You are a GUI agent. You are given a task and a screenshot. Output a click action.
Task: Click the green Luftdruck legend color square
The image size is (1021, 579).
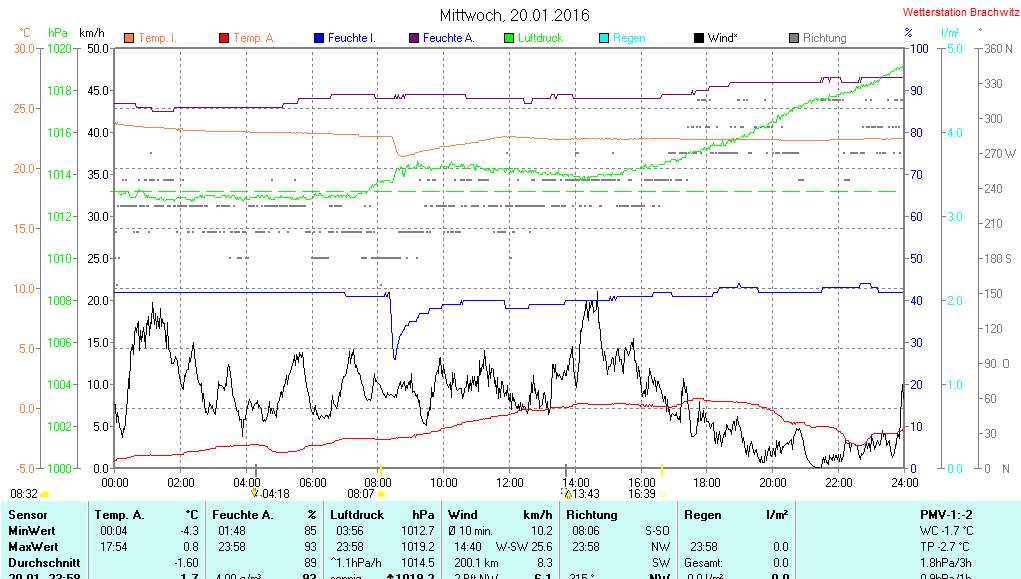point(509,38)
